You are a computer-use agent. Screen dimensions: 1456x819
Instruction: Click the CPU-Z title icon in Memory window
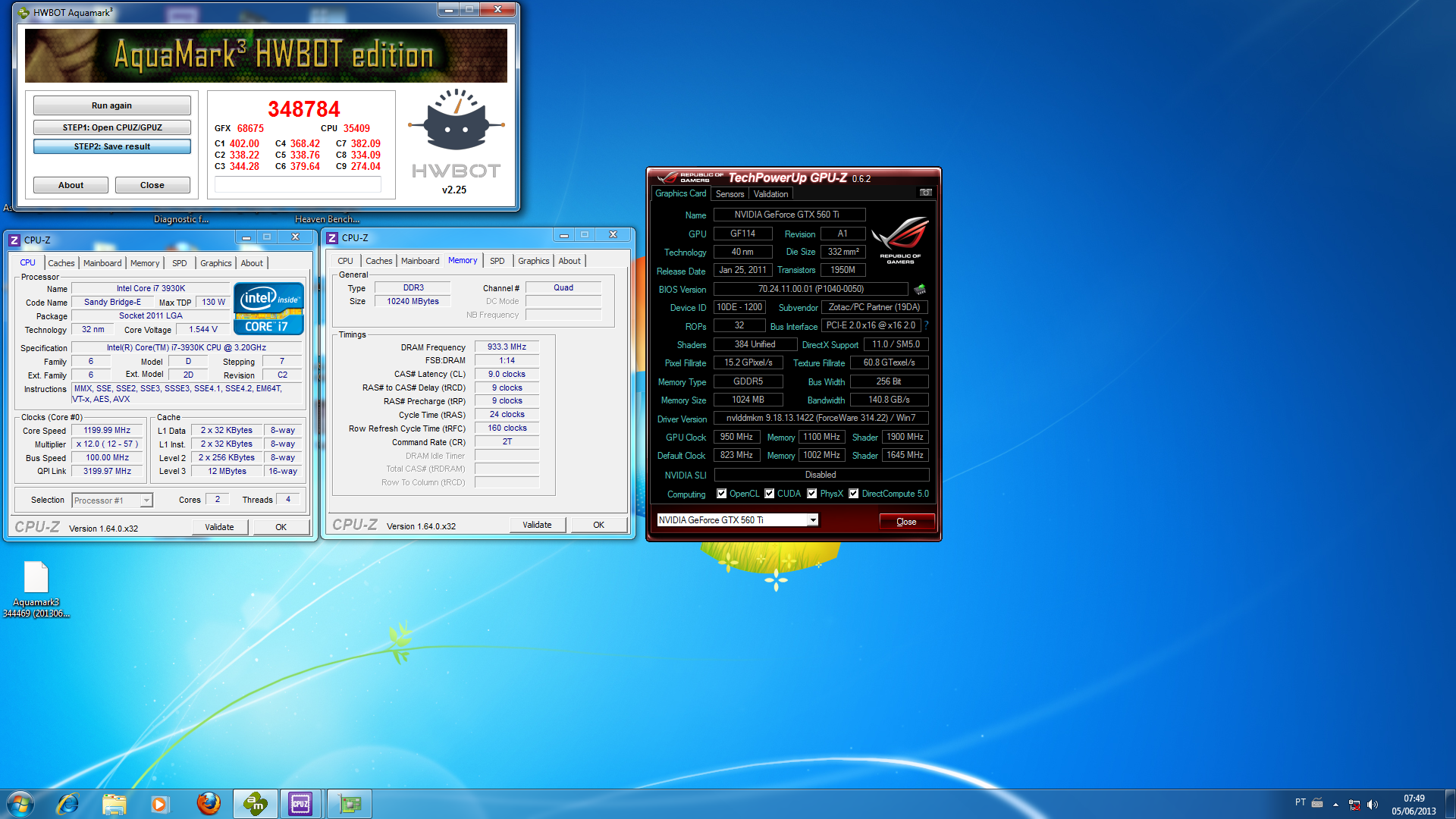coord(332,237)
